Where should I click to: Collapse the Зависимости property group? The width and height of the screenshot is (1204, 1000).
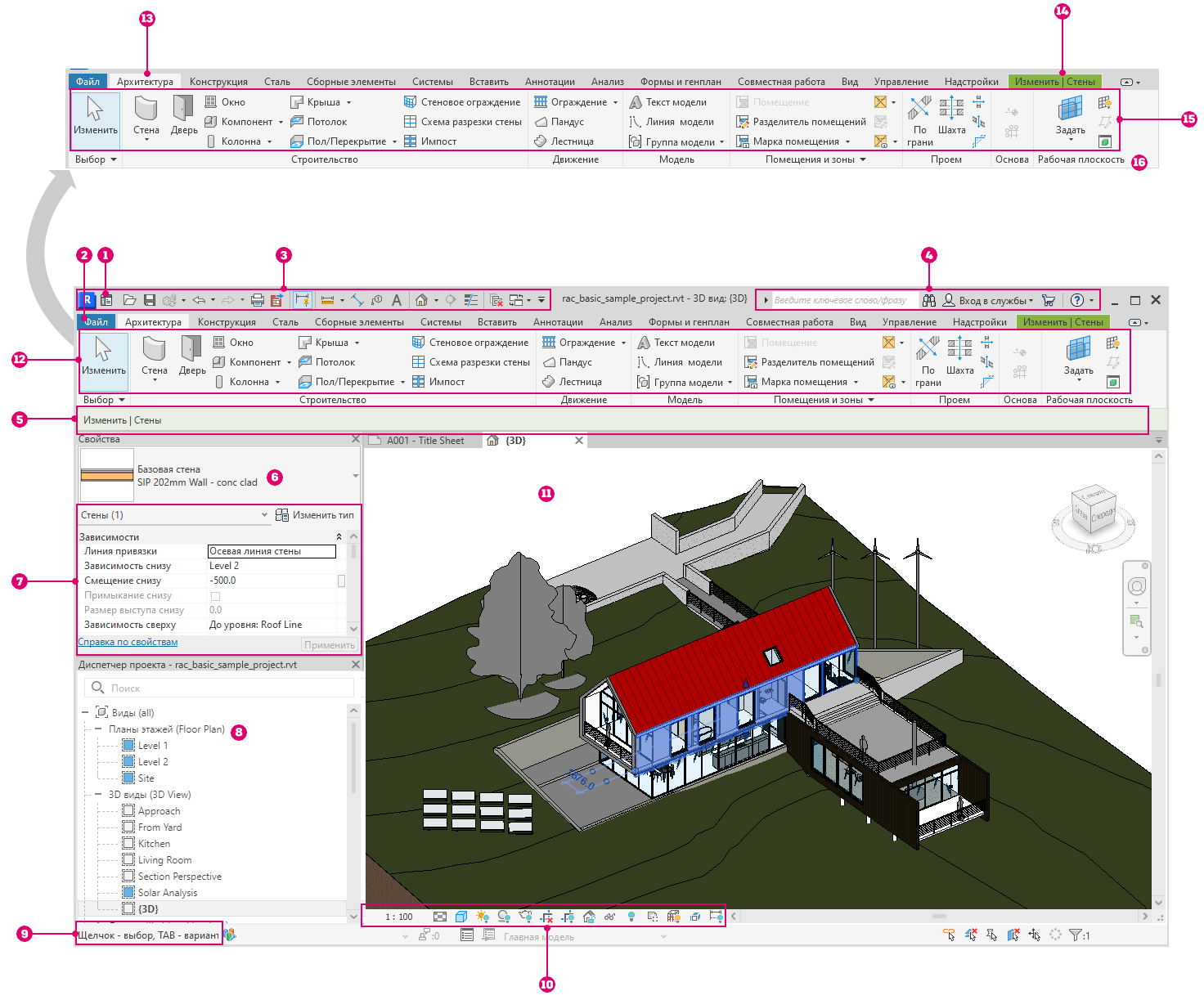[x=339, y=537]
